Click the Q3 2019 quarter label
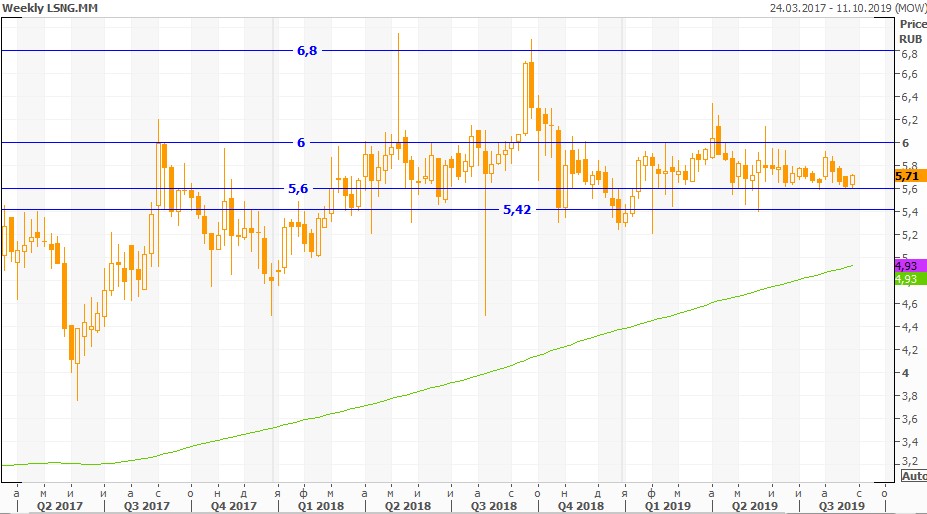The image size is (927, 514). point(842,506)
